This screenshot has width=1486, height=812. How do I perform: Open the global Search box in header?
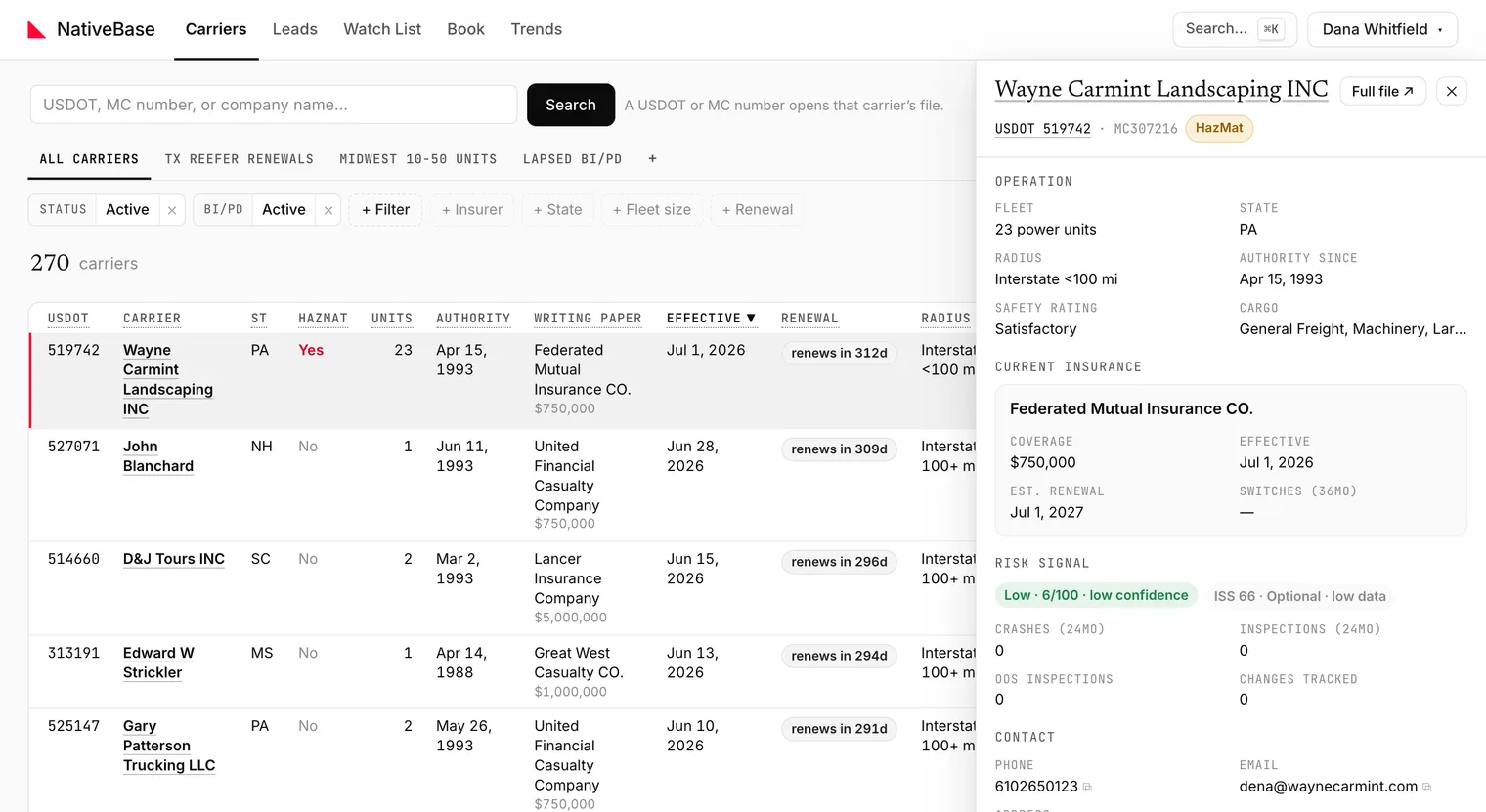click(1234, 29)
